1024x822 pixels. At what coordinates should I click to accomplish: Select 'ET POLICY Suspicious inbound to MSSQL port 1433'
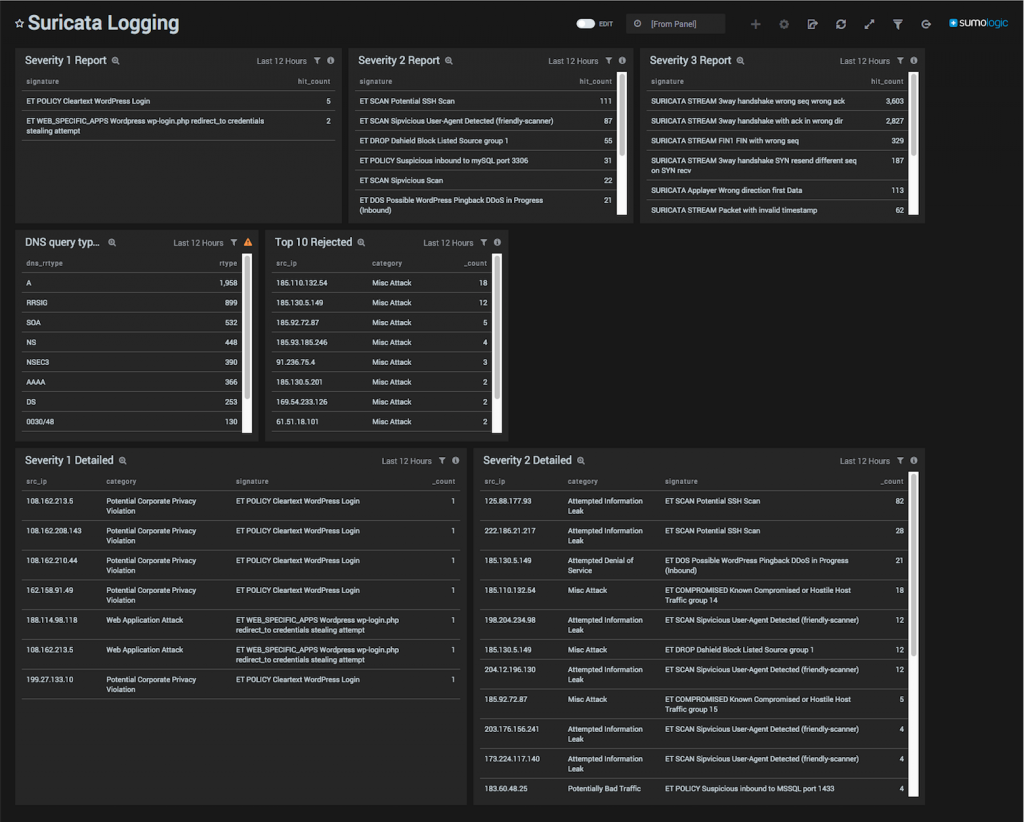[749, 789]
